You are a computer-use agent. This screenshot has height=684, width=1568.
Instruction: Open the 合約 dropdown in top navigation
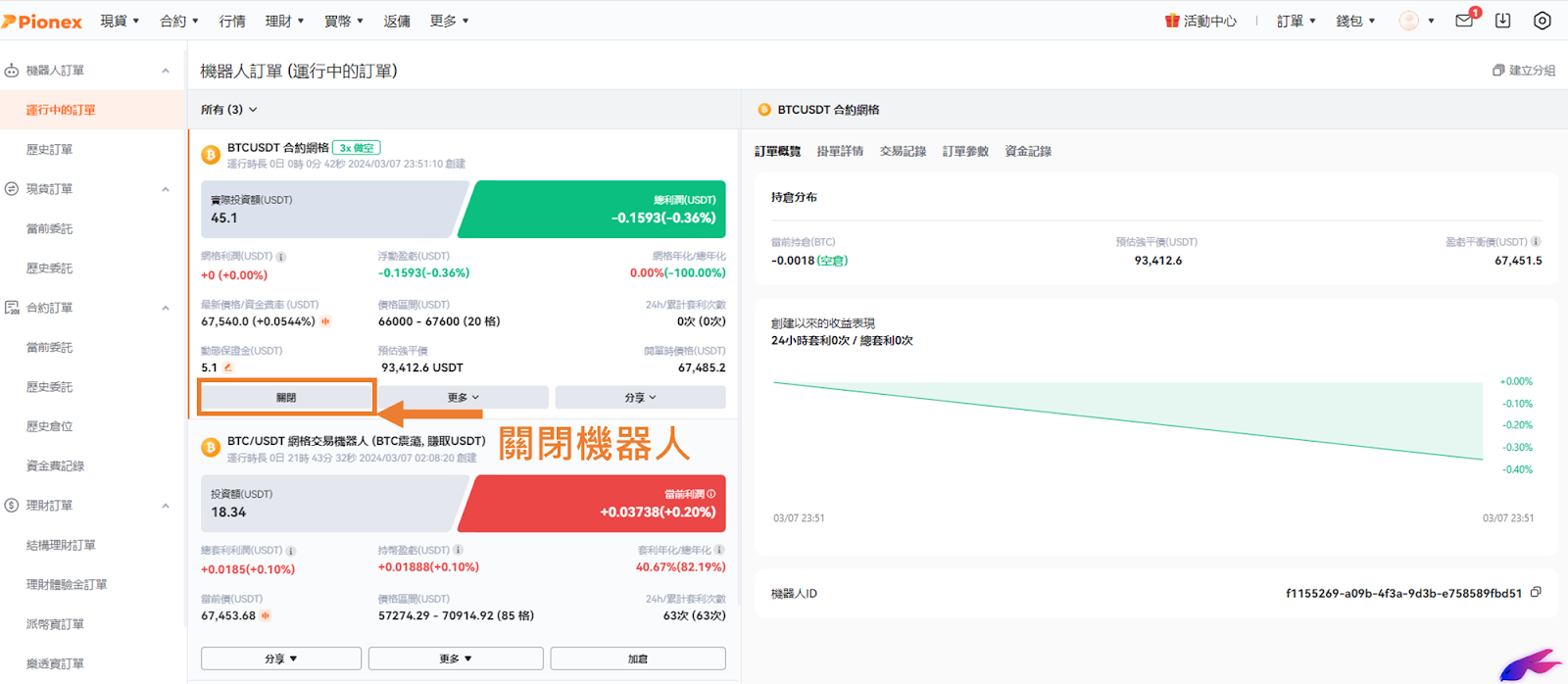[179, 21]
